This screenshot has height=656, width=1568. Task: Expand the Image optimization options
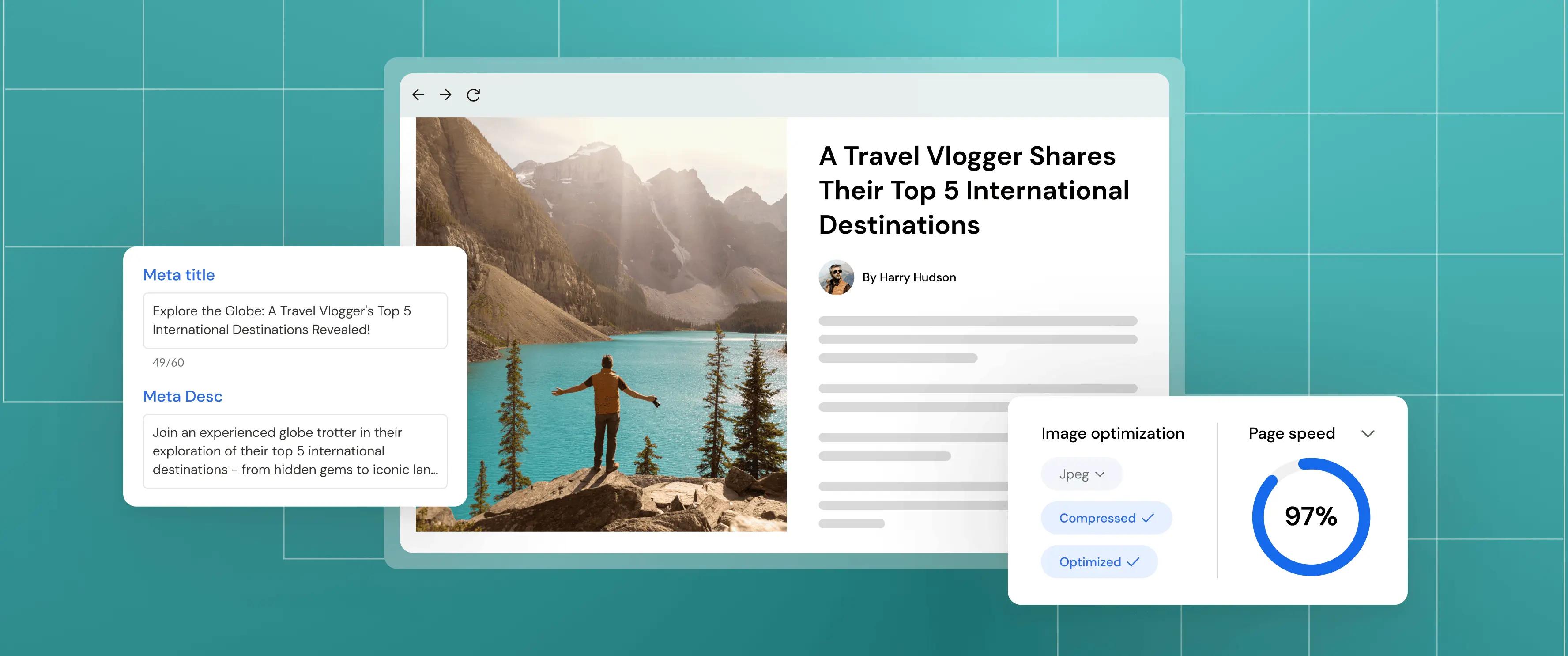1113,433
